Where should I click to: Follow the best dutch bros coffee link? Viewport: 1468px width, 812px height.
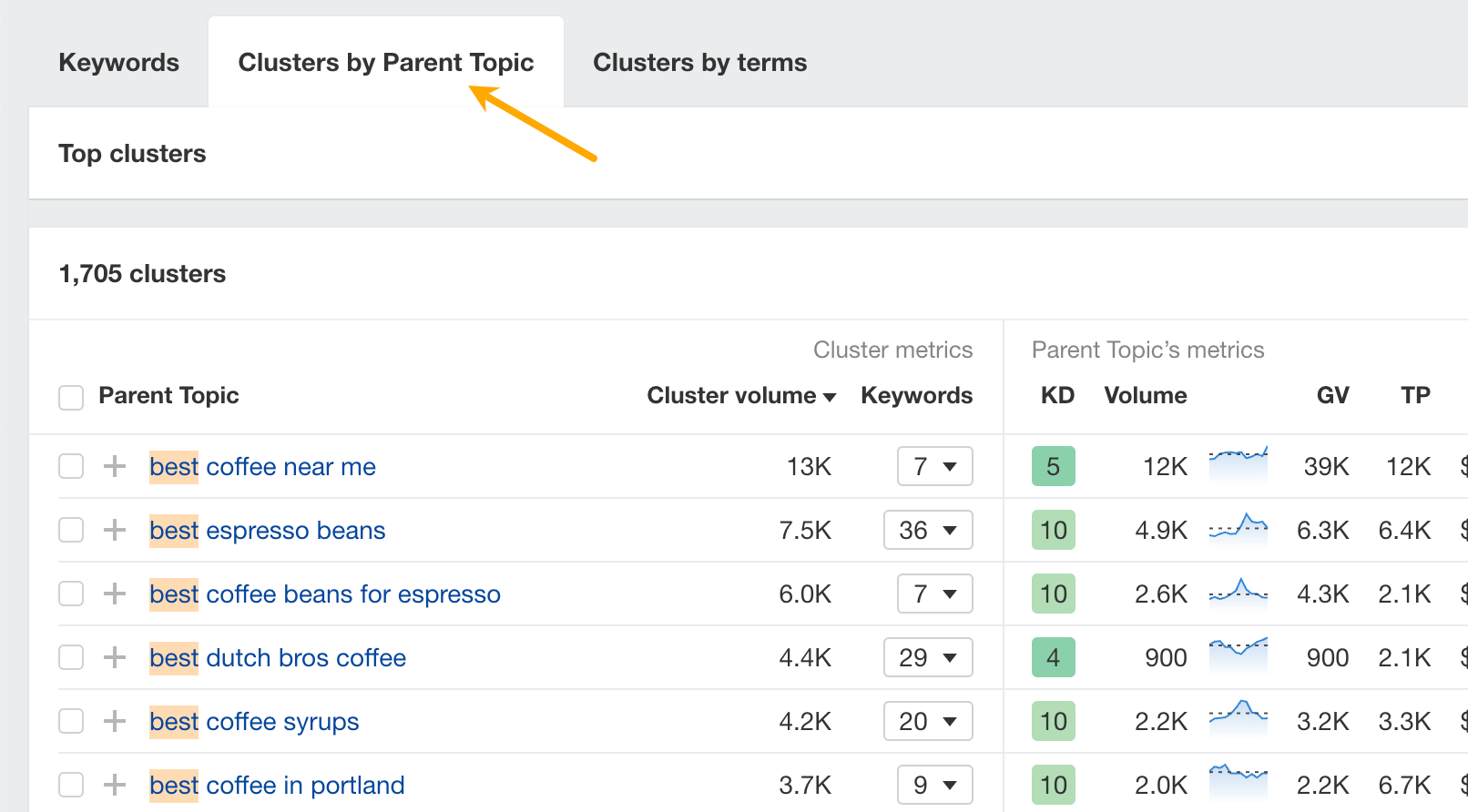pos(278,658)
